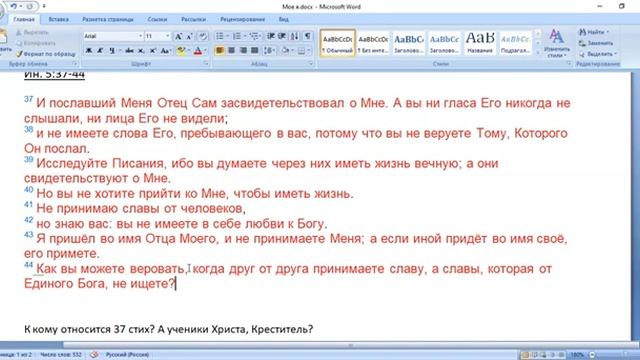Toggle subscript formatting
The image size is (640, 360).
coord(141,51)
